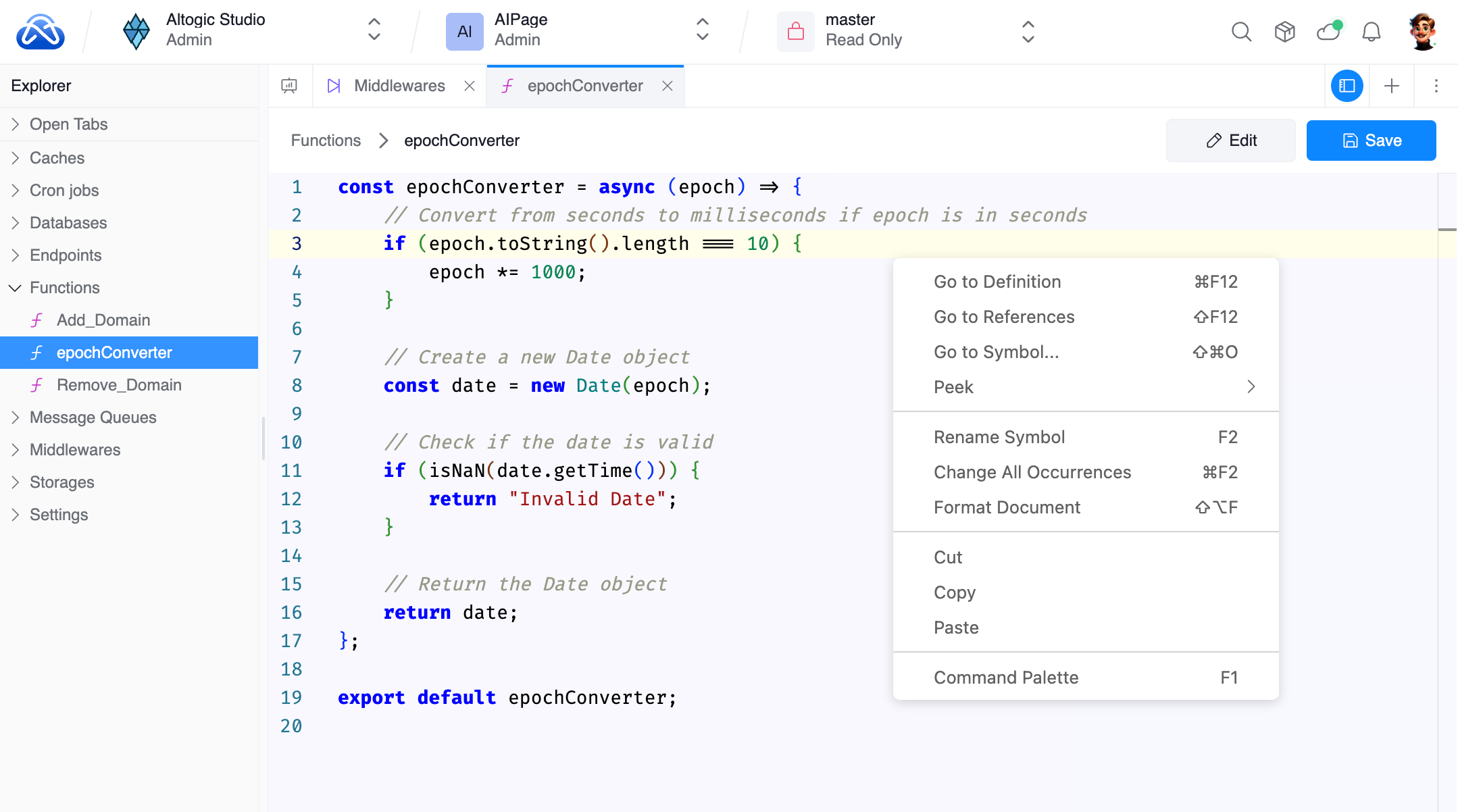Click the search magnifier icon
Image resolution: width=1458 pixels, height=812 pixels.
point(1241,32)
